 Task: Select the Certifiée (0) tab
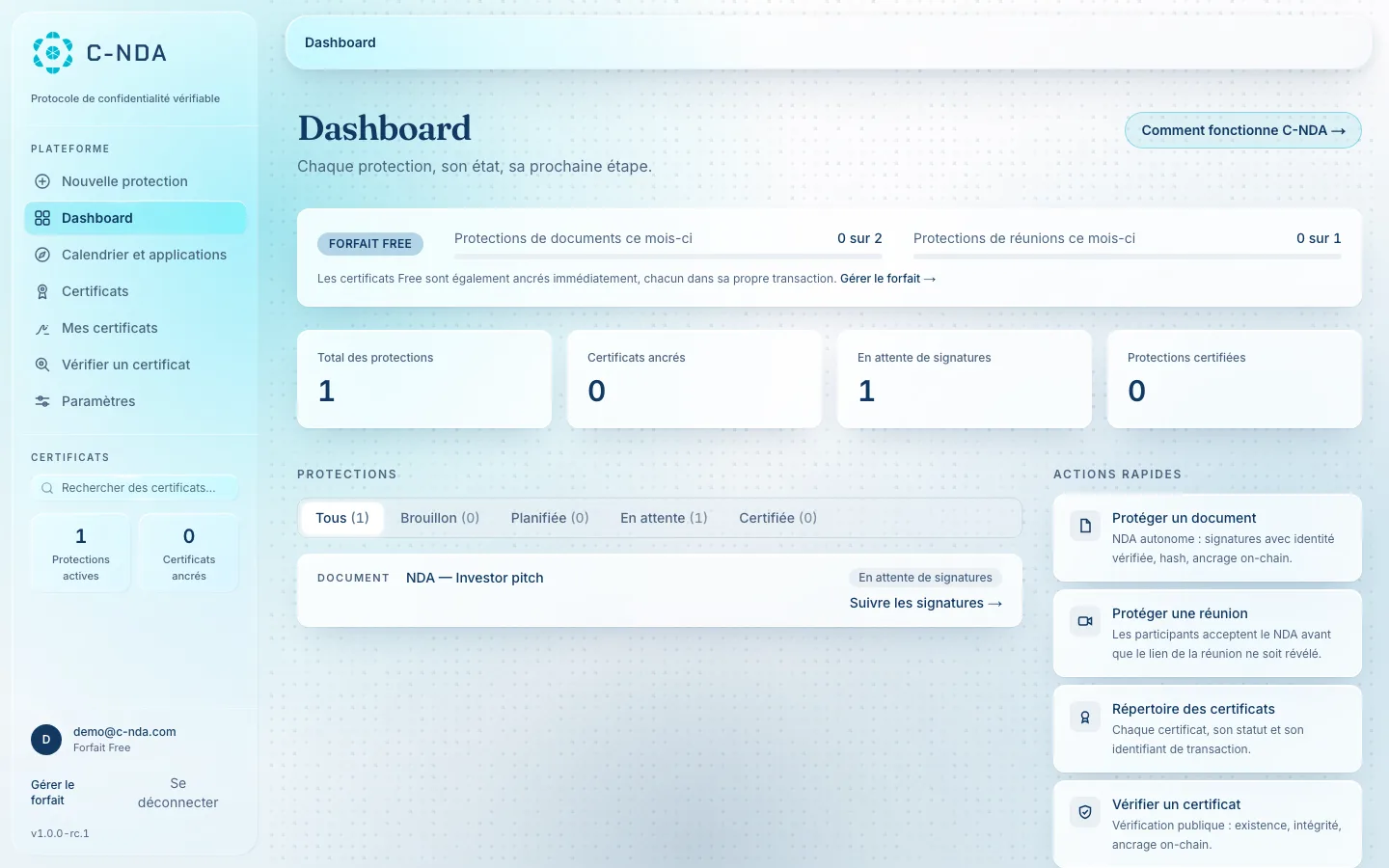pyautogui.click(x=777, y=518)
